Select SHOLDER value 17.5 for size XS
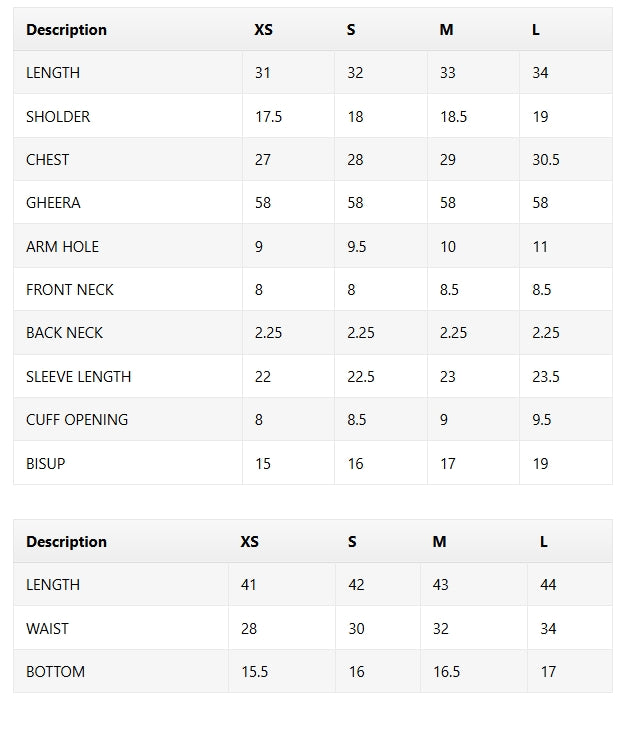 [x=268, y=117]
